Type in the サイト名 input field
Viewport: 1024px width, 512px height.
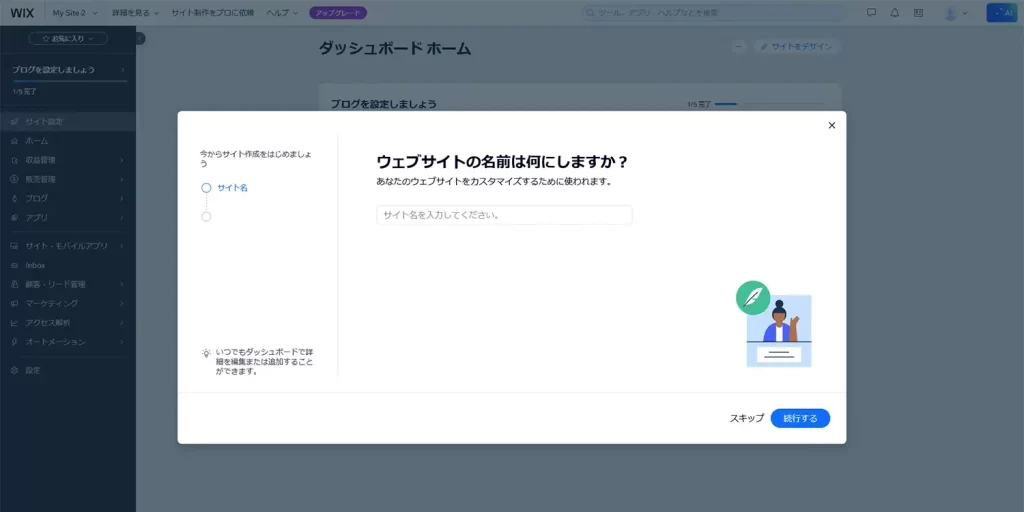coord(504,215)
